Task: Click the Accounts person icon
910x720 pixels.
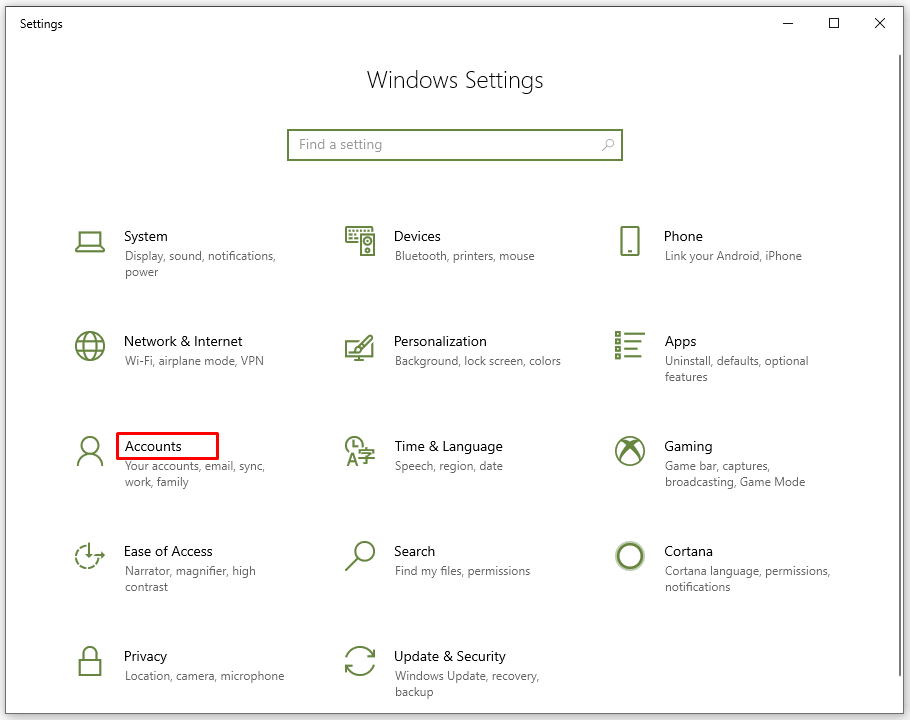Action: pyautogui.click(x=90, y=451)
